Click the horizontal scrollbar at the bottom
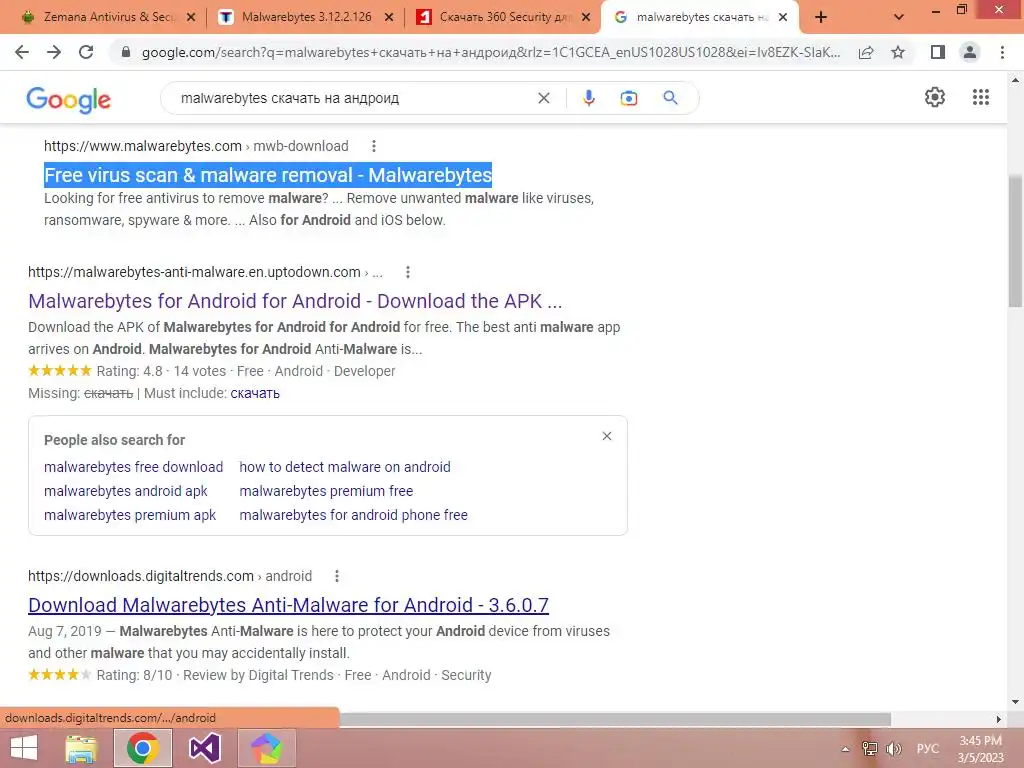 [614, 719]
